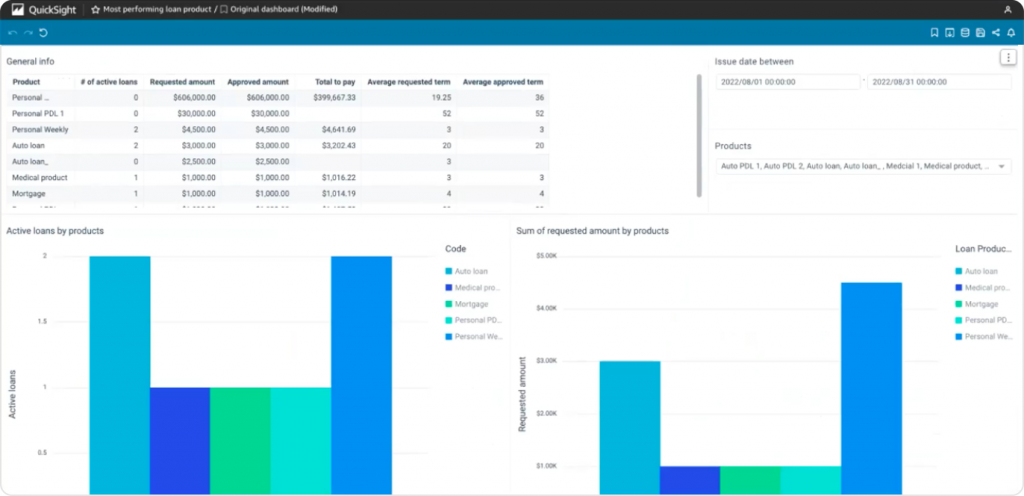Viewport: 1024px width, 496px height.
Task: Click the General info visual title
Action: coord(30,61)
